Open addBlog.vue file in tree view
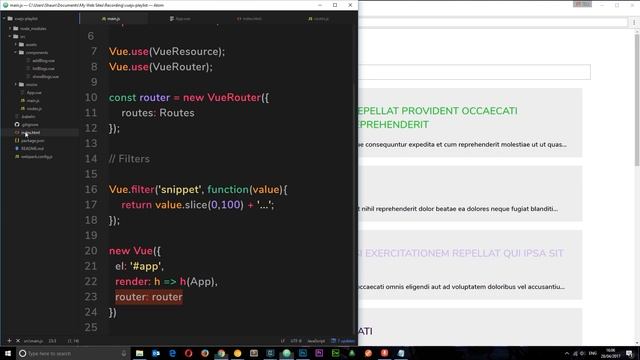Screen dimensions: 640x360 pyautogui.click(x=43, y=60)
